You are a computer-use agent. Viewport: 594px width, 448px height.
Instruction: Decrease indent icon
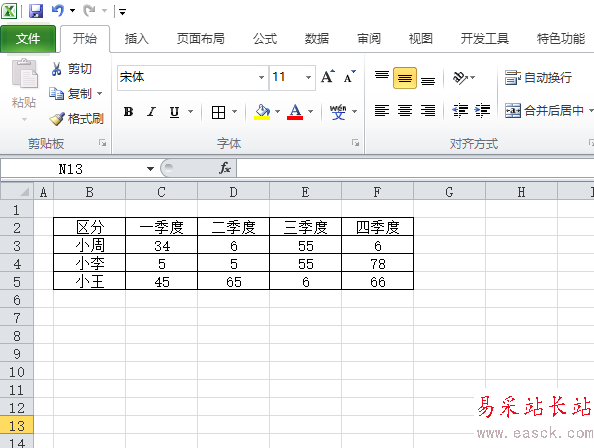(x=460, y=111)
